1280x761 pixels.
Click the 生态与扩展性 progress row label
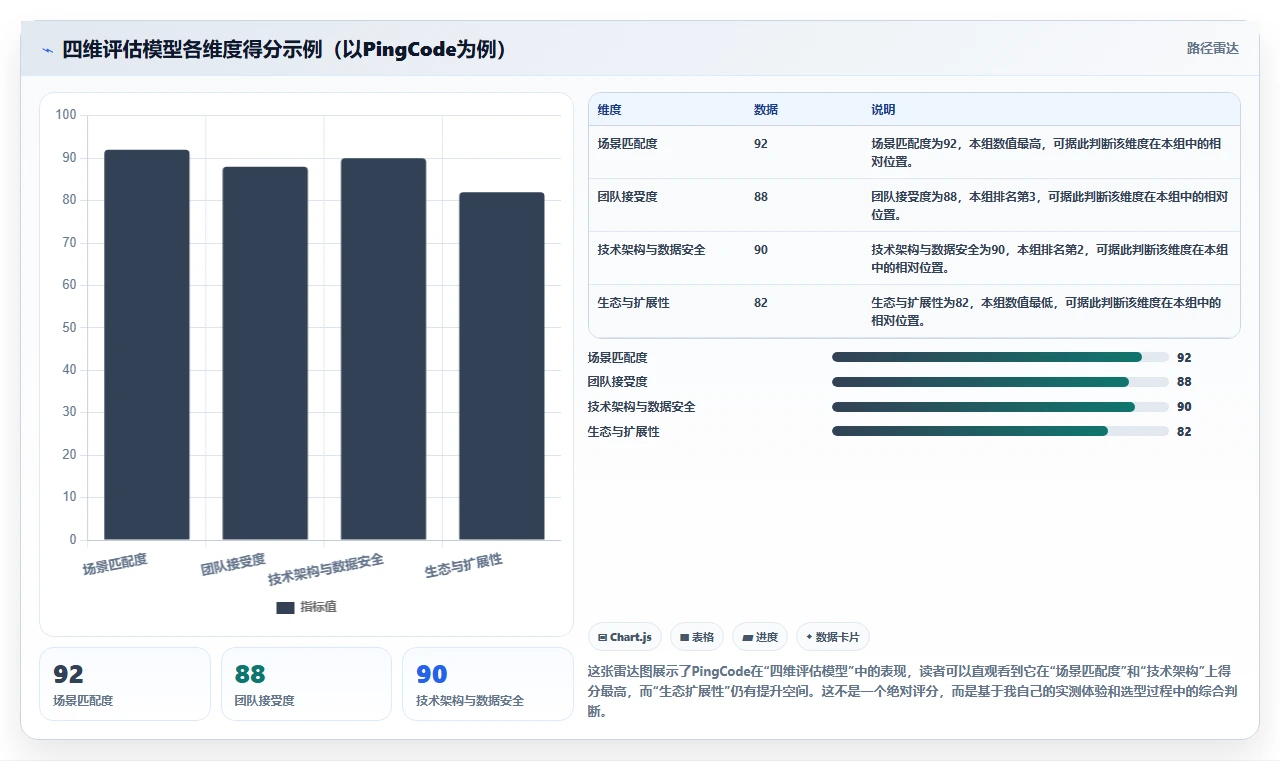[x=623, y=432]
